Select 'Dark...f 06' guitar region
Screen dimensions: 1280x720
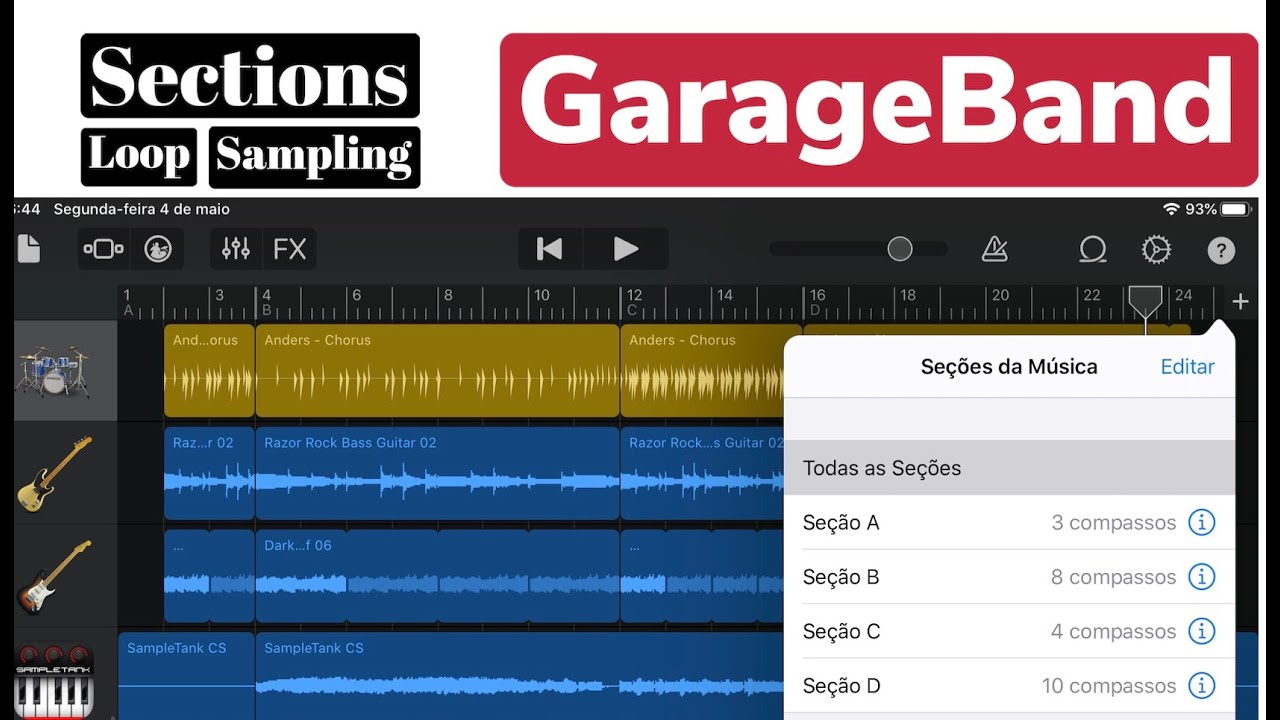coord(437,576)
